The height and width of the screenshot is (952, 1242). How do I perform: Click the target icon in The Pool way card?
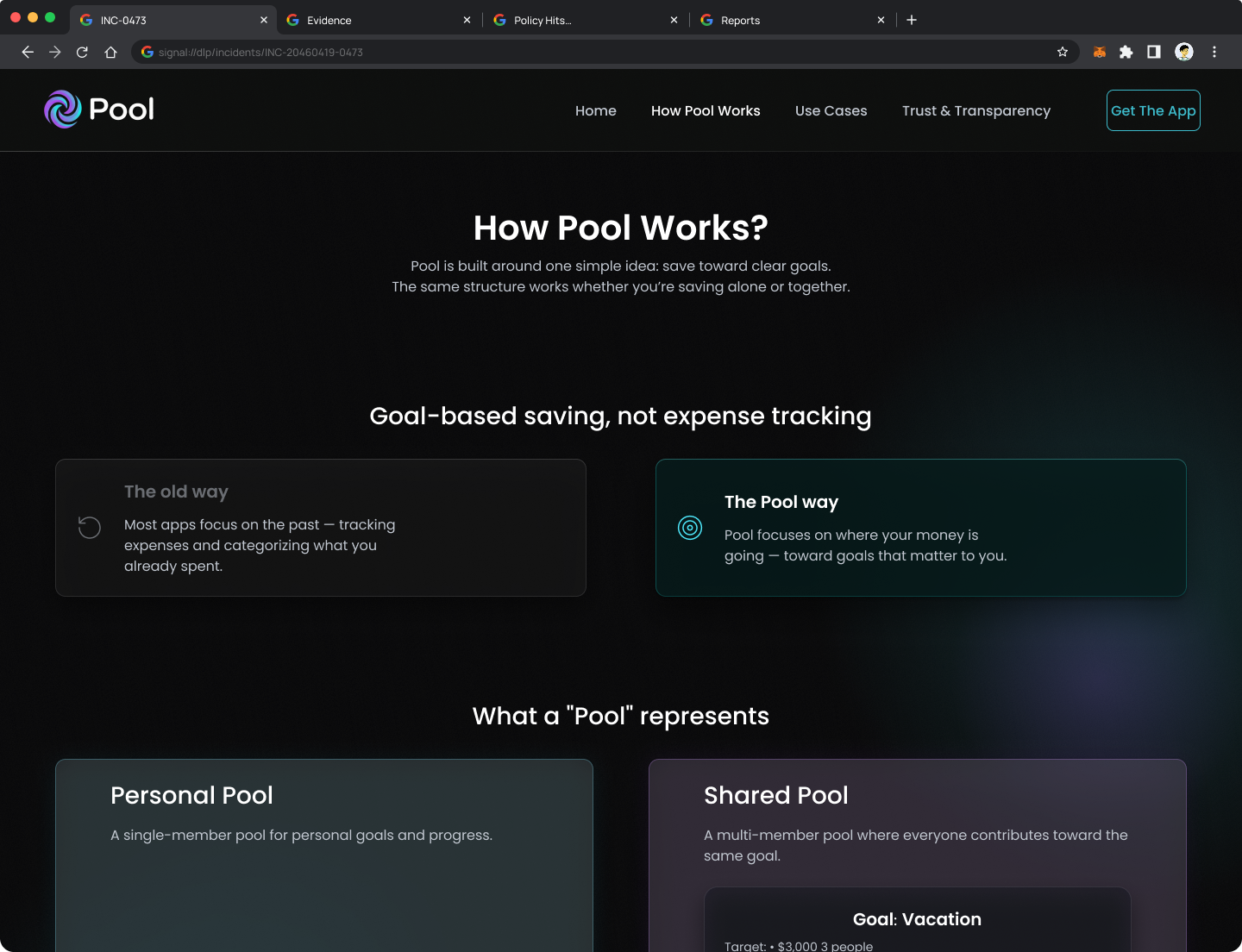point(690,528)
